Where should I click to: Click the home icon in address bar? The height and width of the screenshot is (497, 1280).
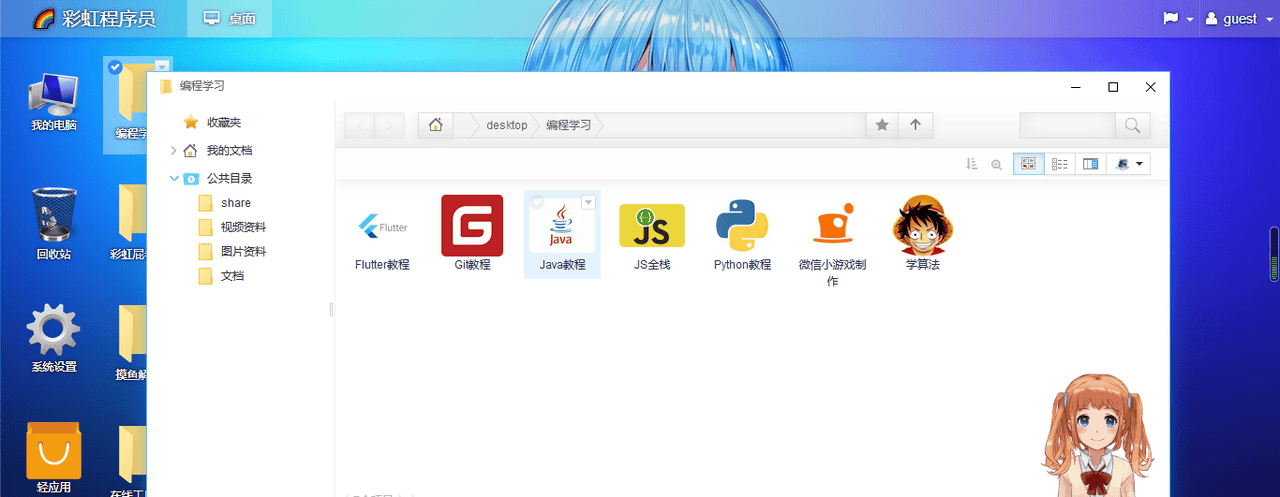435,125
